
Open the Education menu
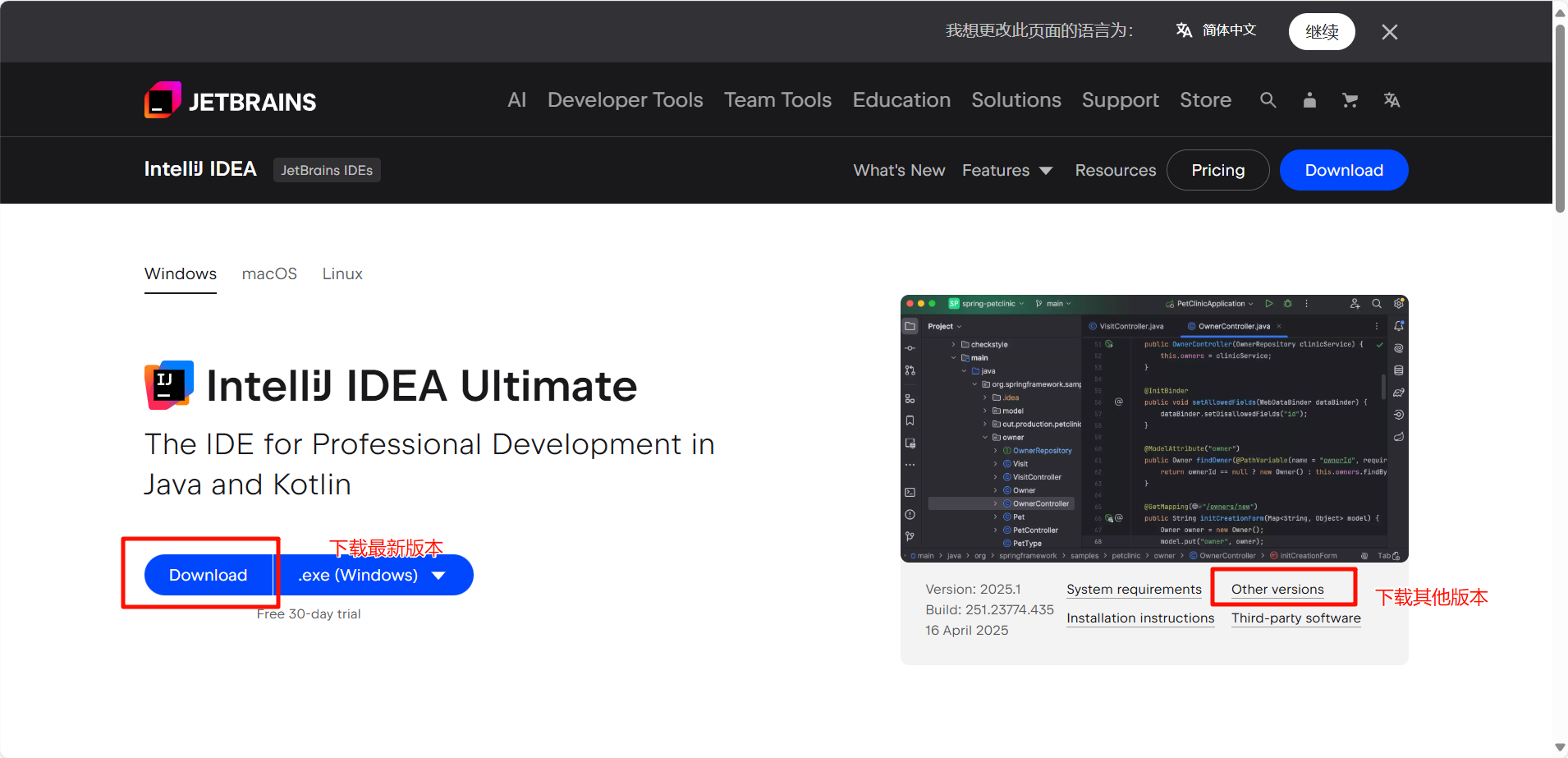(x=901, y=100)
